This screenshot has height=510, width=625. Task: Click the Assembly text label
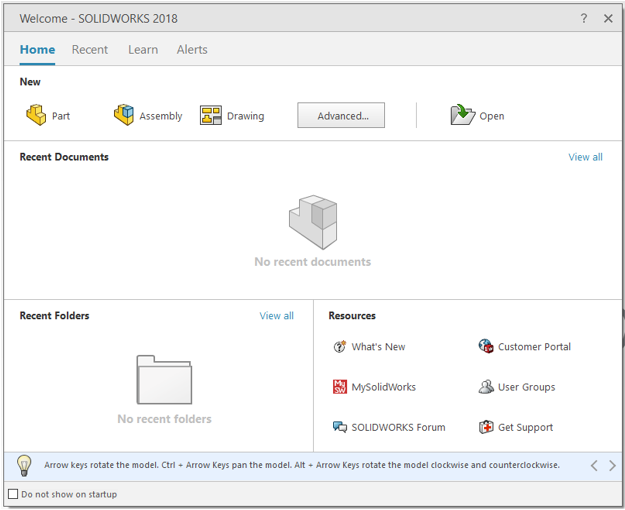click(x=161, y=116)
